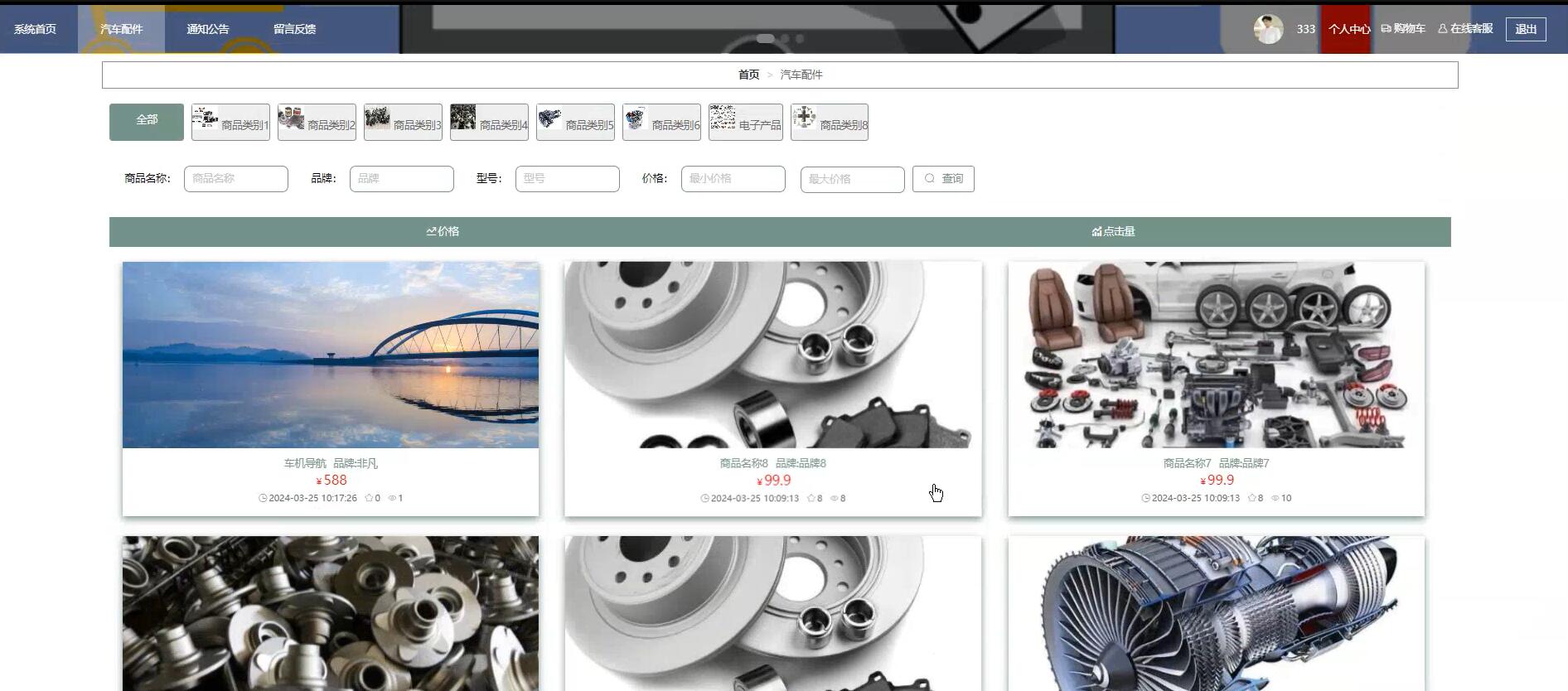Click the 商品名称7 品牌:品牌7 title
The width and height of the screenshot is (1568, 691).
[1217, 463]
